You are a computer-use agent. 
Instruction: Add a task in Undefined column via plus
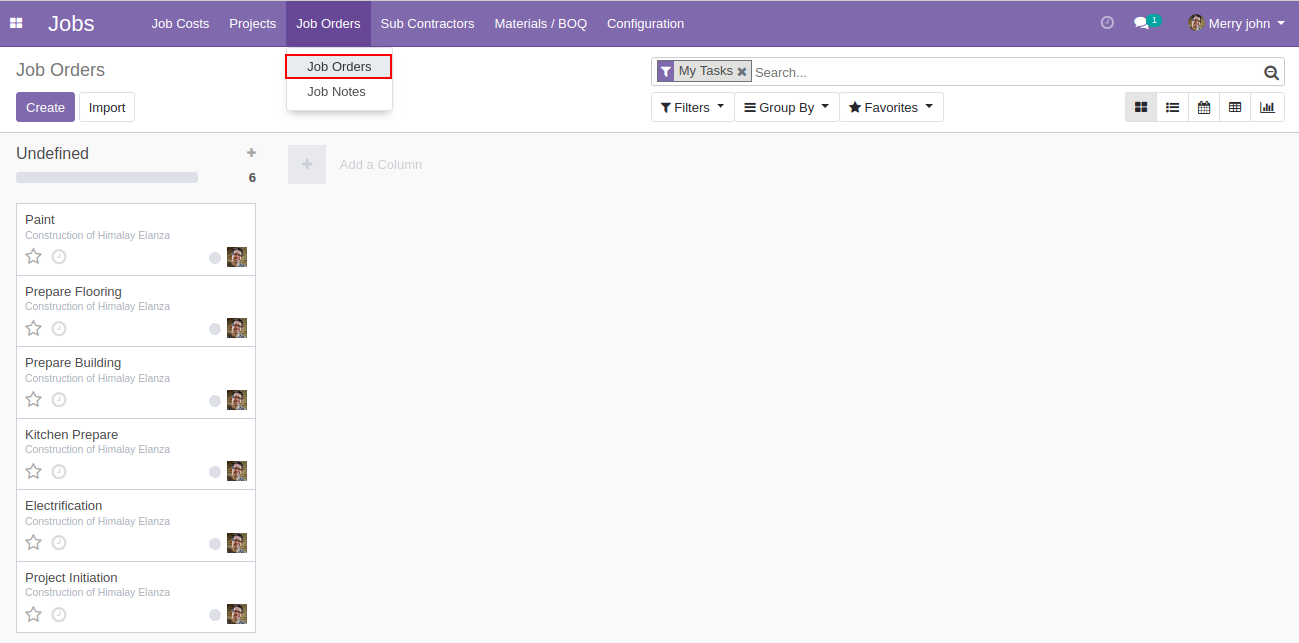(x=251, y=153)
